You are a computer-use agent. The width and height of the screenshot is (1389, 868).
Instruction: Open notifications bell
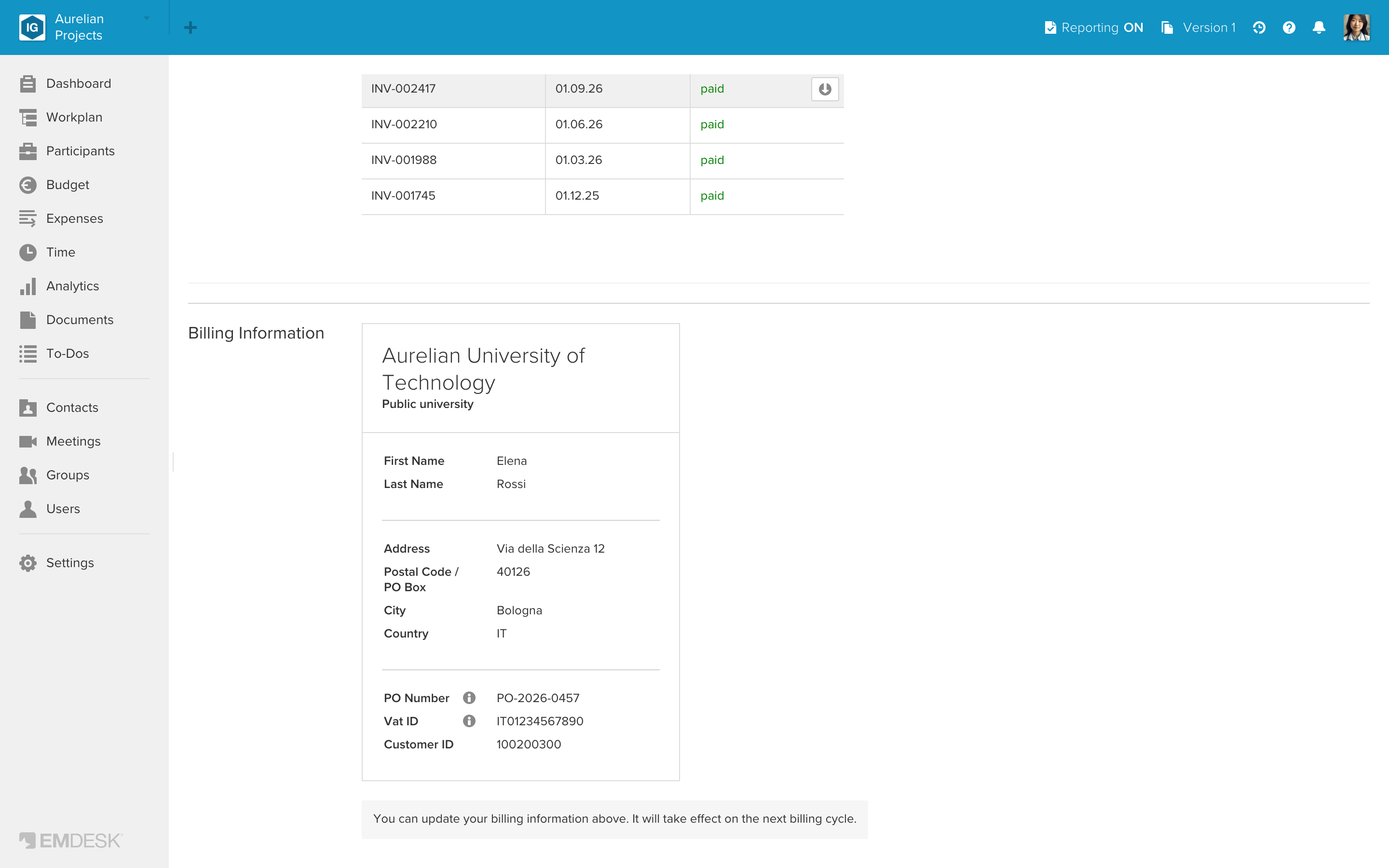pos(1319,27)
